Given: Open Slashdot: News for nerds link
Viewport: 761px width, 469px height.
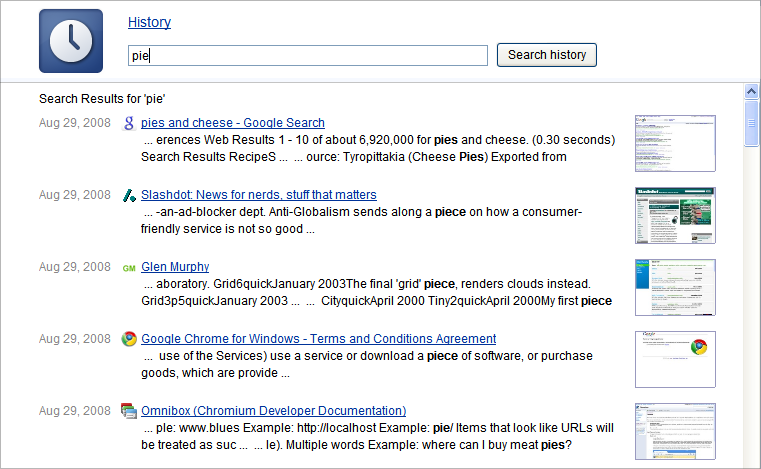Looking at the screenshot, I should pos(259,195).
